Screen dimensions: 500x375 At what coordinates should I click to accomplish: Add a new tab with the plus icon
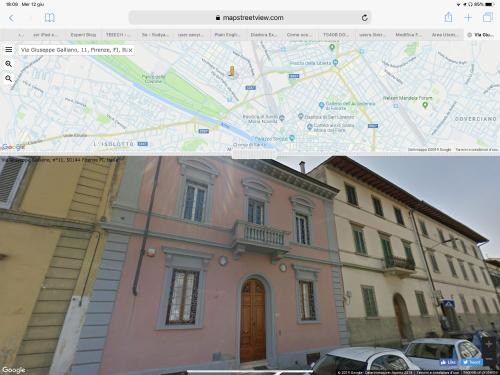click(468, 18)
